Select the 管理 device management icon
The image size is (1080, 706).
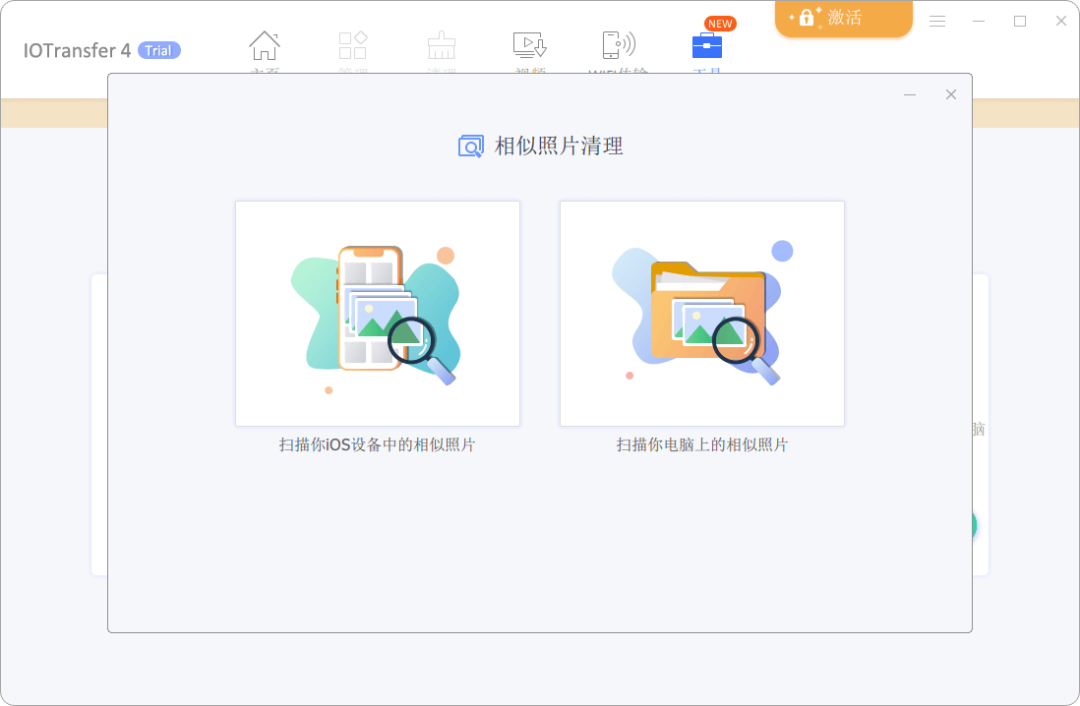pos(352,45)
